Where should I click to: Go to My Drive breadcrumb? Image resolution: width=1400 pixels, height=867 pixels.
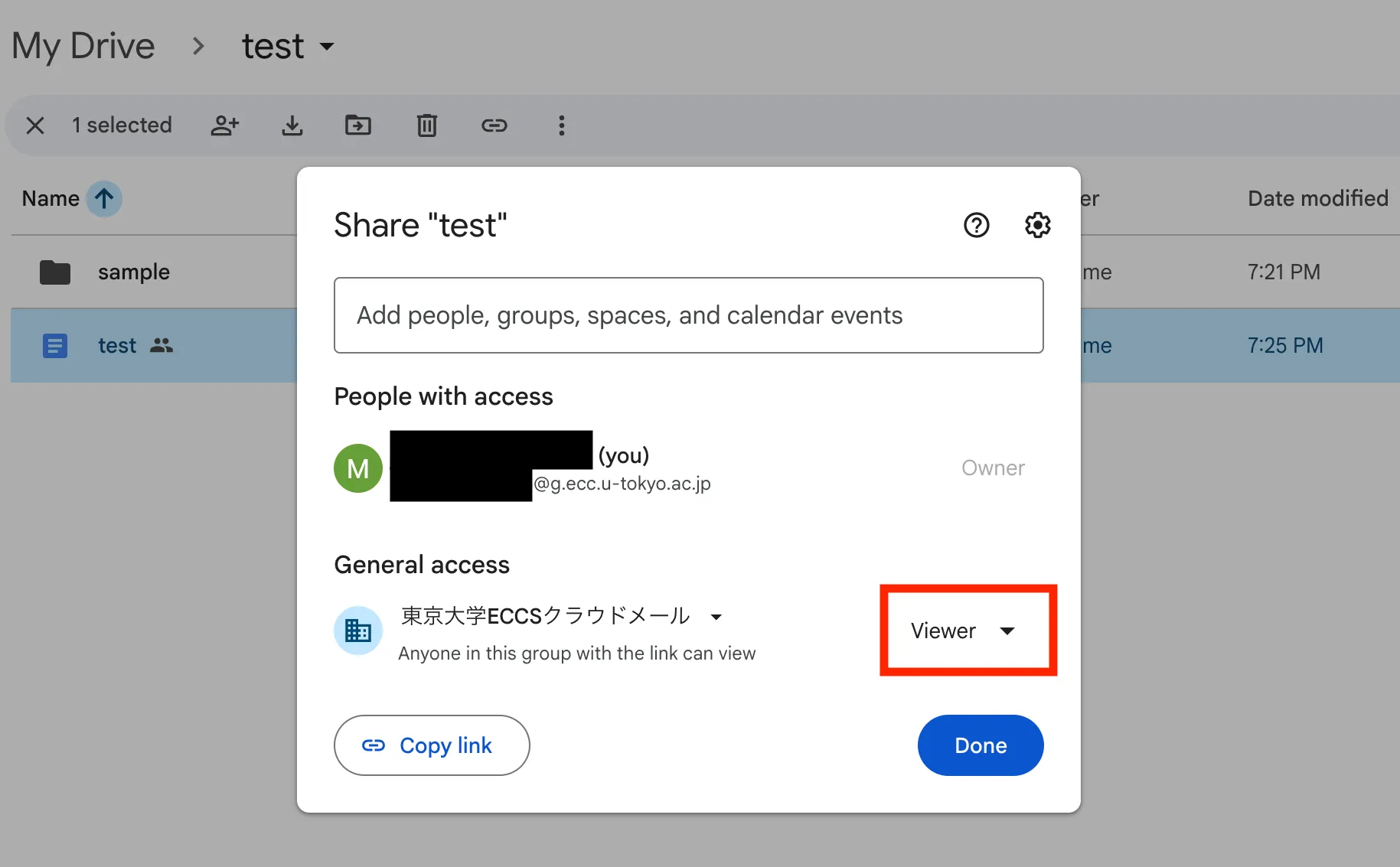tap(83, 46)
